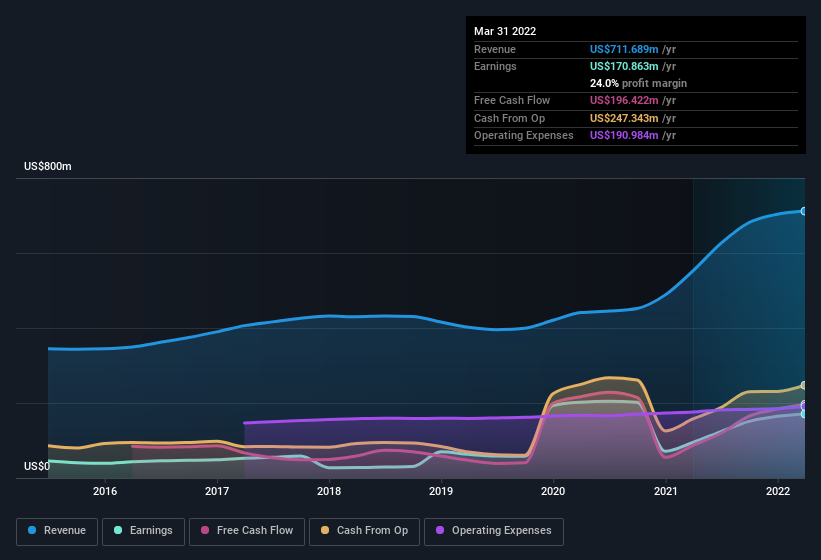
Task: Click the 24.0% profit margin text
Action: (x=638, y=83)
